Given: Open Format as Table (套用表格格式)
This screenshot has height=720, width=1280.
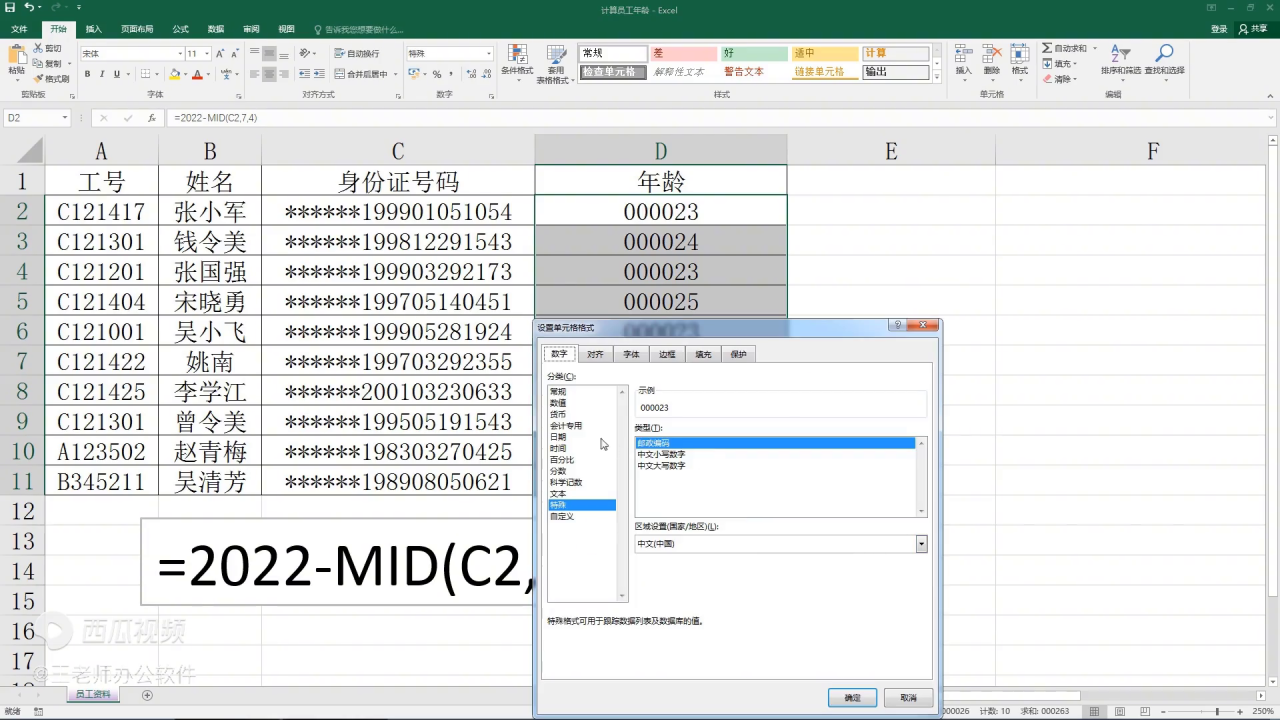Looking at the screenshot, I should pyautogui.click(x=556, y=63).
